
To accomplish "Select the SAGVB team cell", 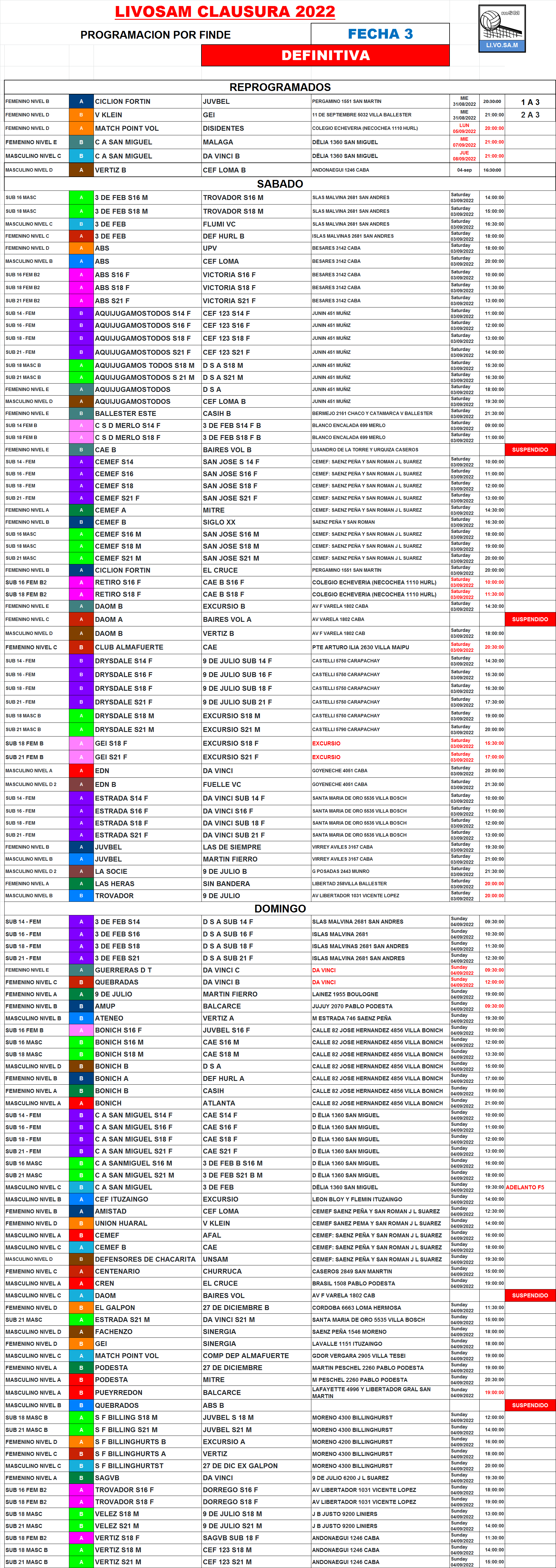I will 147,1478.
